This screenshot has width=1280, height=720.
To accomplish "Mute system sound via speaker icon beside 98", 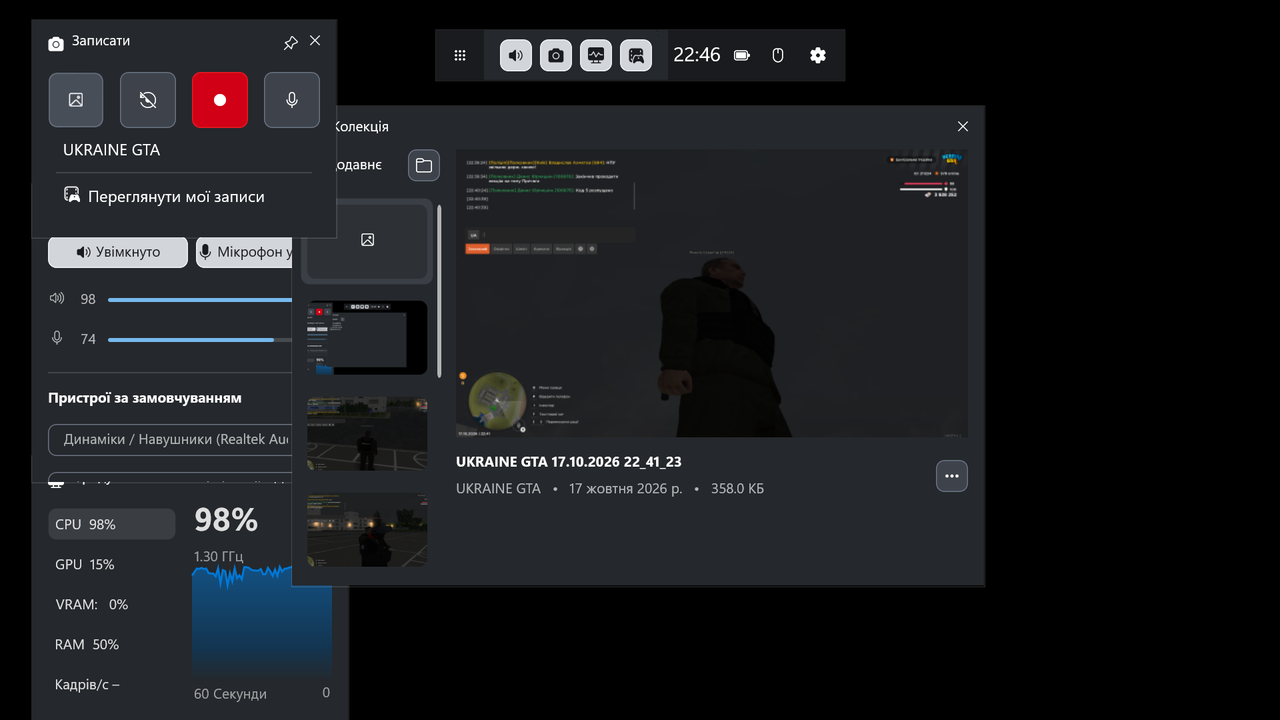I will point(57,299).
